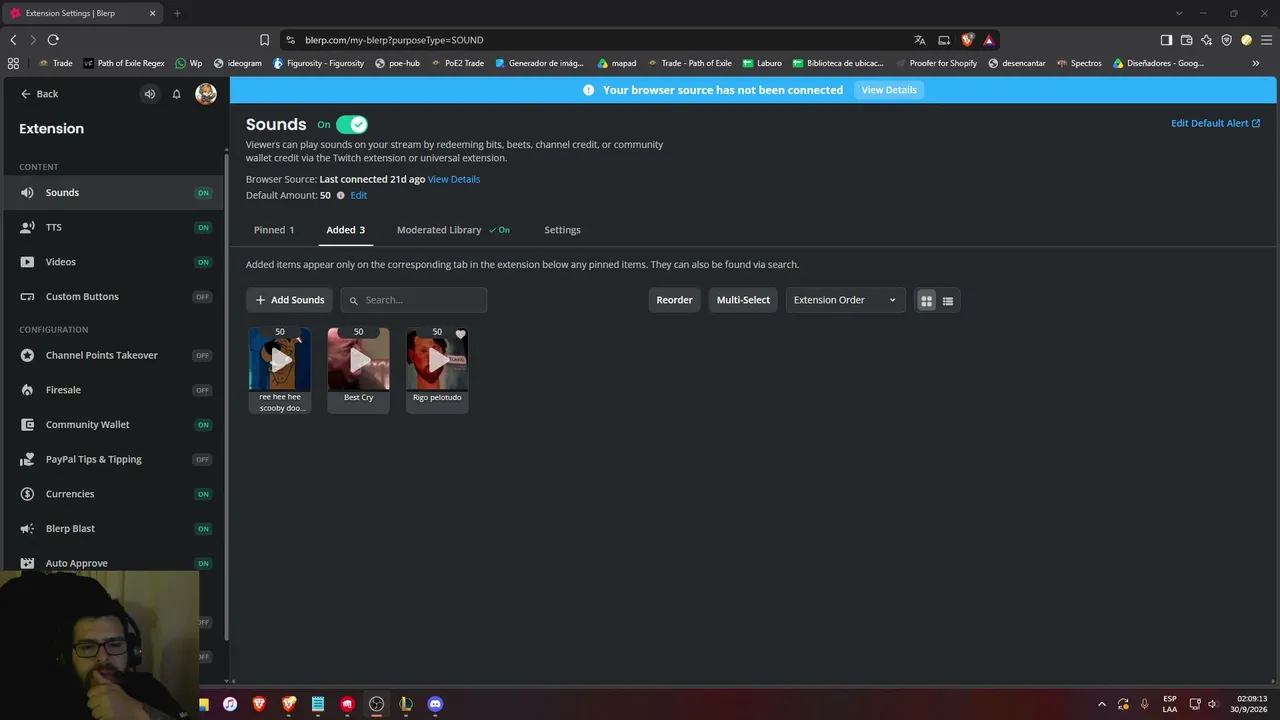1280x720 pixels.
Task: Play the Best Cry sound
Action: 359,360
